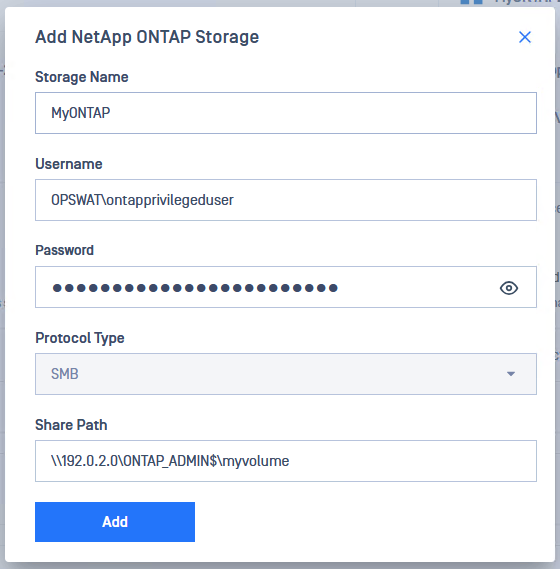The image size is (560, 569).
Task: Open the Protocol Type SMB dropdown
Action: [x=286, y=374]
